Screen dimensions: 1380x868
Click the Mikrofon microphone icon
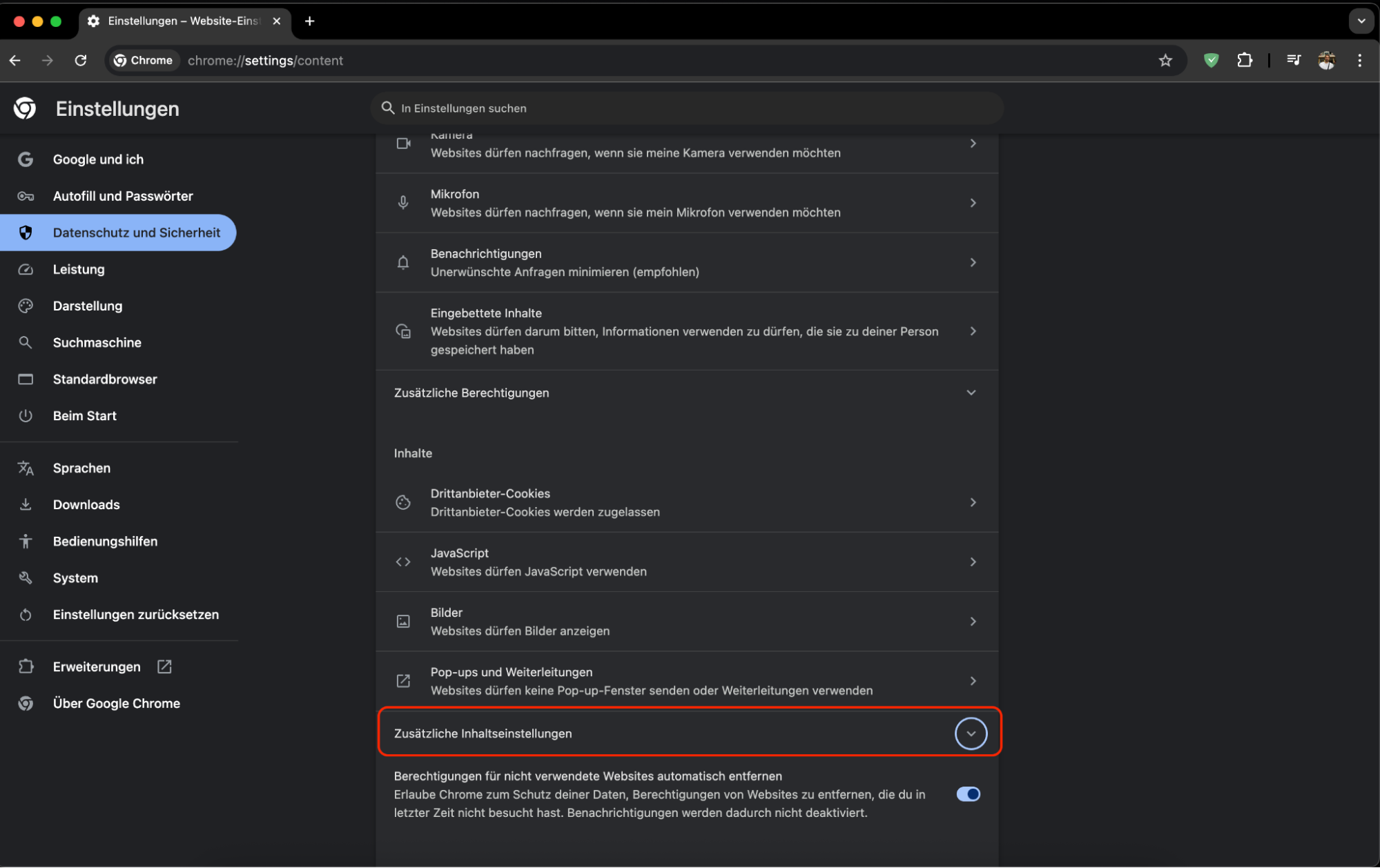[403, 202]
